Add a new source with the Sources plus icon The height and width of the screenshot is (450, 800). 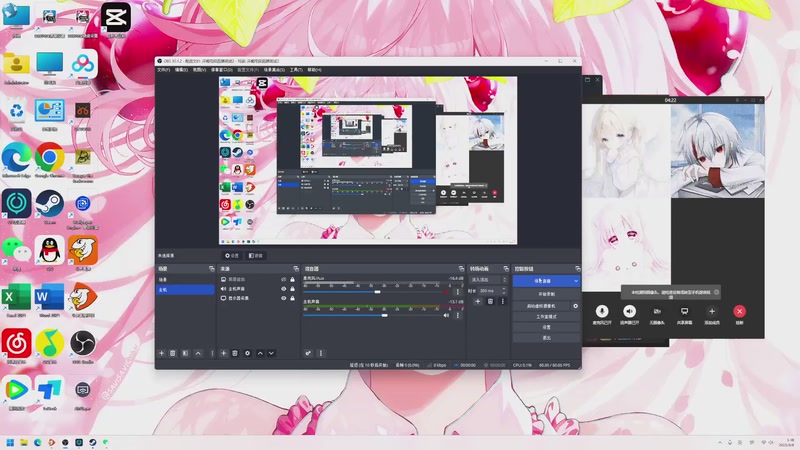tap(223, 353)
